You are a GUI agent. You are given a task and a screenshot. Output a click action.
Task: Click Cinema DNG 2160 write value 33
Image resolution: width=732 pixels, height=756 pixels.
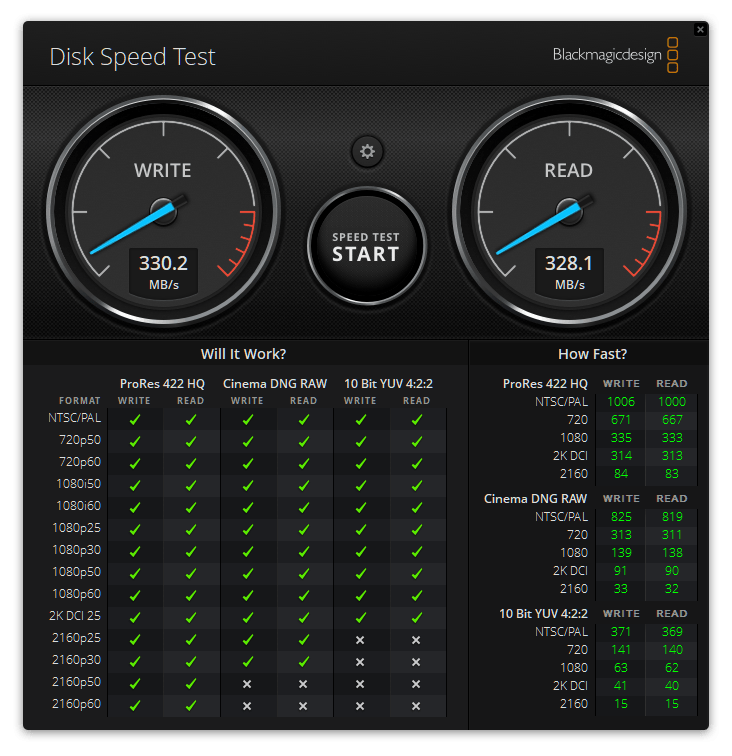(621, 589)
